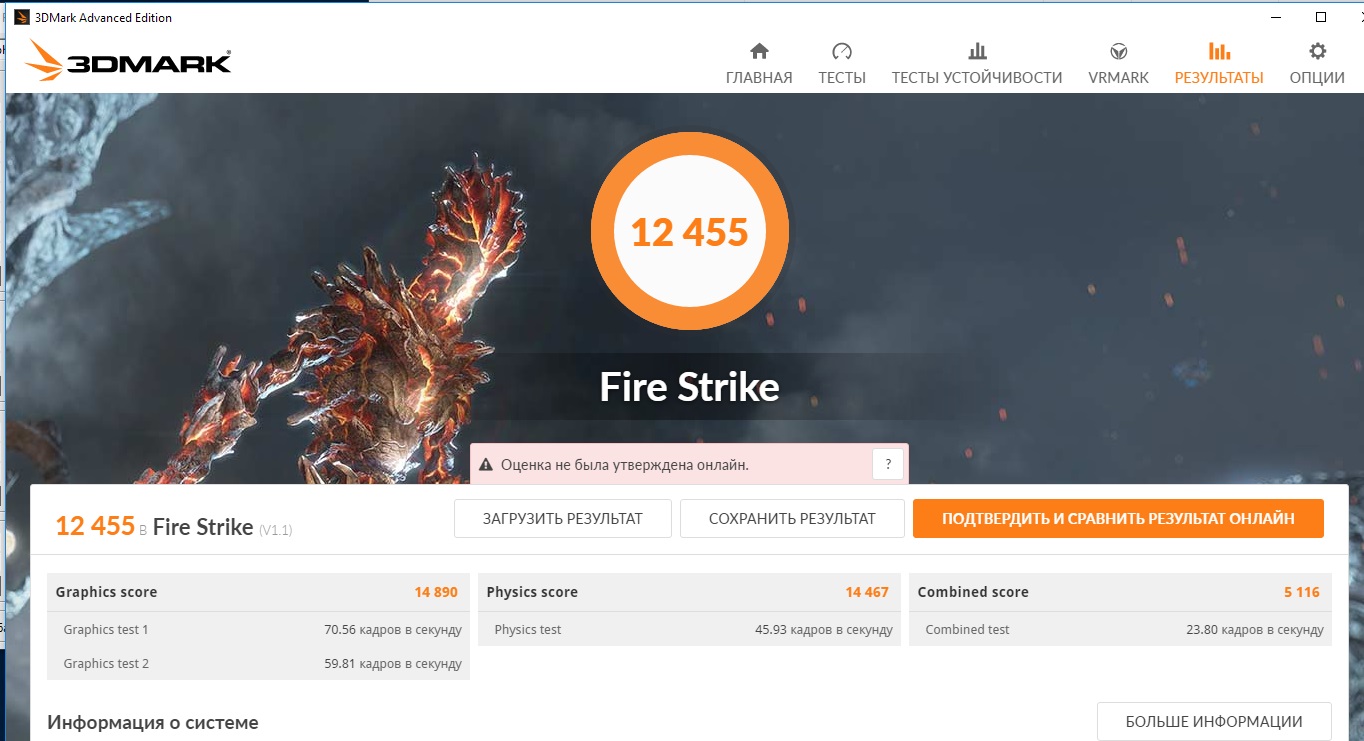Switch to the VRMark section icon
Viewport: 1364px width, 741px height.
pos(1118,51)
